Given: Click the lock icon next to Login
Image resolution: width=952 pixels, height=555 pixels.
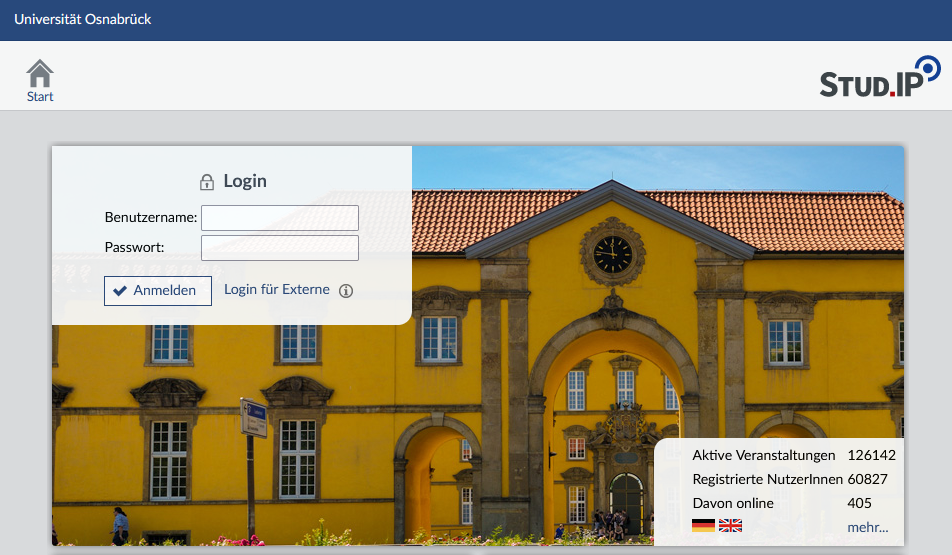Looking at the screenshot, I should [x=207, y=182].
